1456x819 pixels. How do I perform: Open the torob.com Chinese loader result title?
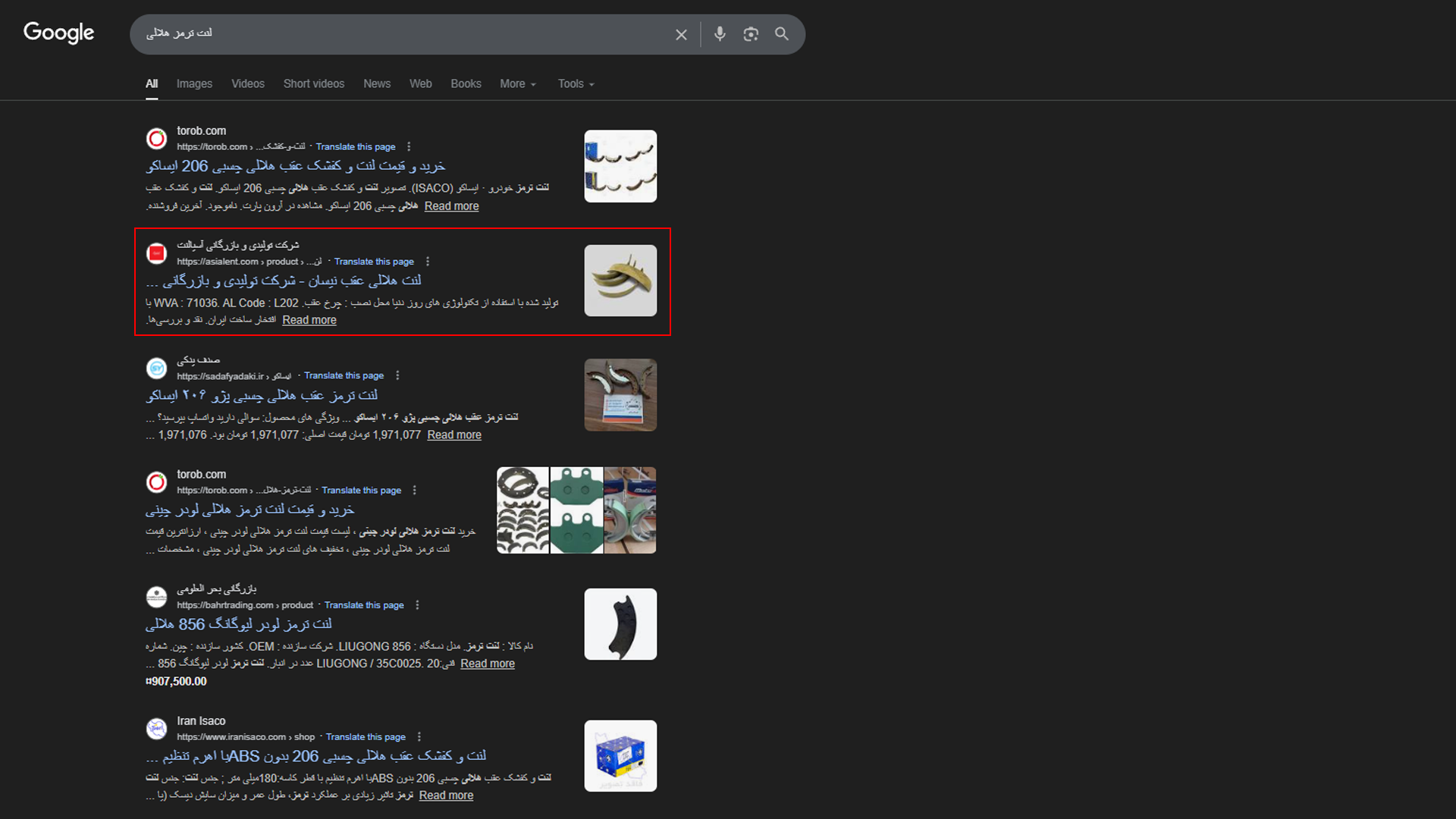click(x=250, y=510)
